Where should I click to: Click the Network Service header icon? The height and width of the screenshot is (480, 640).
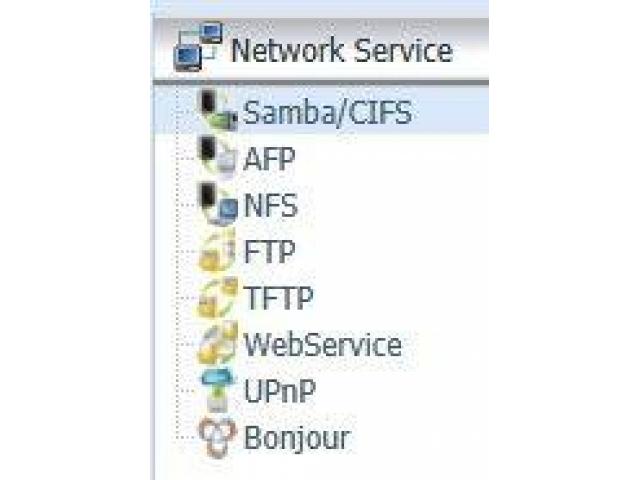(198, 49)
